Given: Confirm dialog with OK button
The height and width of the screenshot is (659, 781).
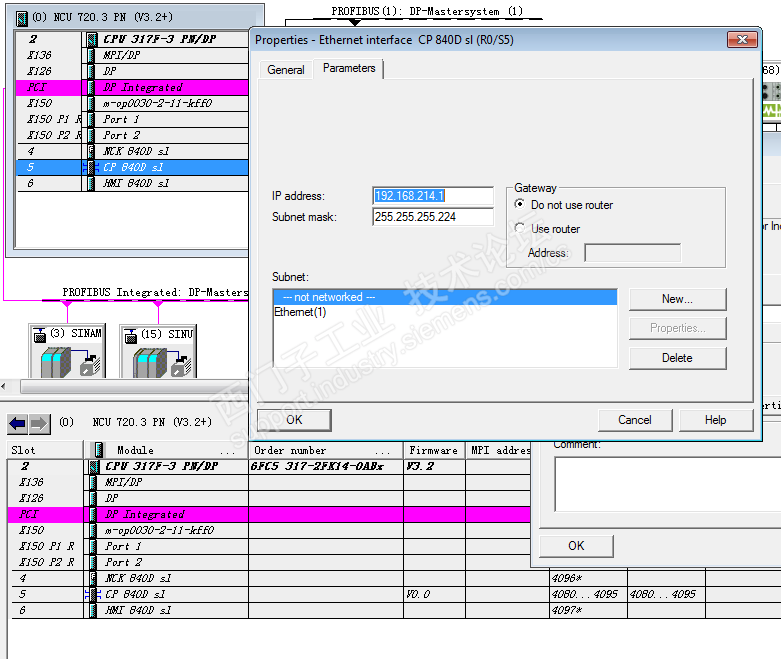Looking at the screenshot, I should click(x=294, y=420).
